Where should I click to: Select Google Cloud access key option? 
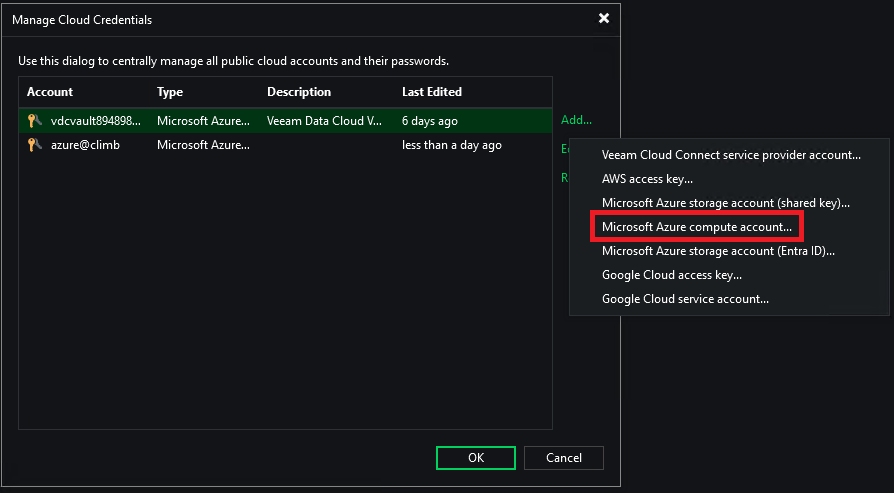coord(671,275)
